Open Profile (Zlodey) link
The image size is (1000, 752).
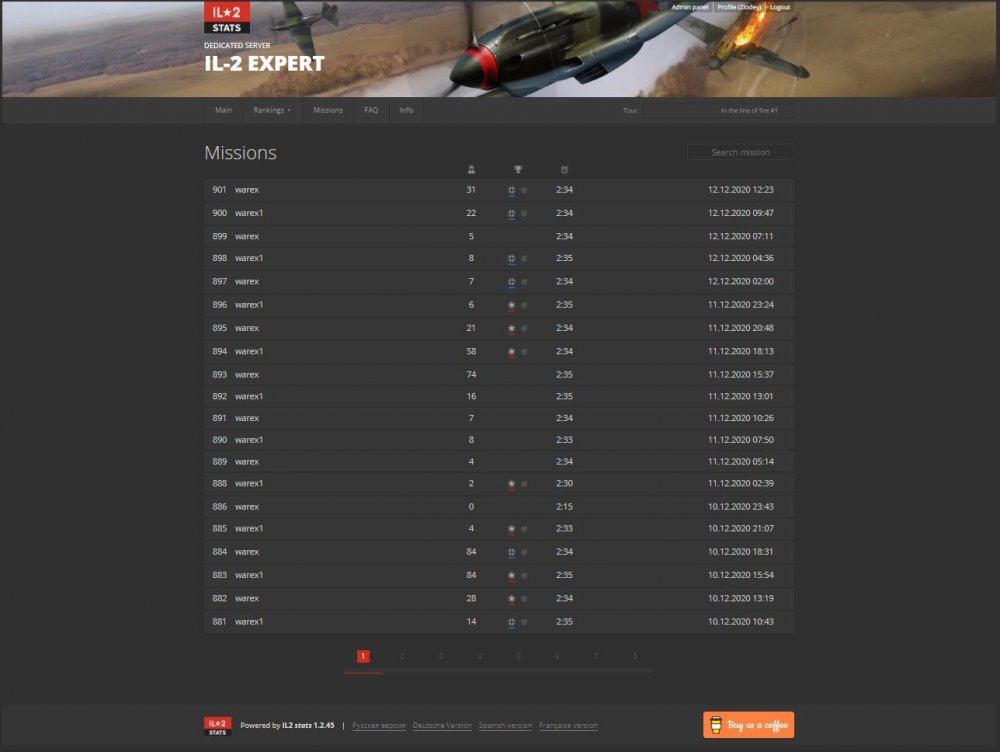coord(739,7)
